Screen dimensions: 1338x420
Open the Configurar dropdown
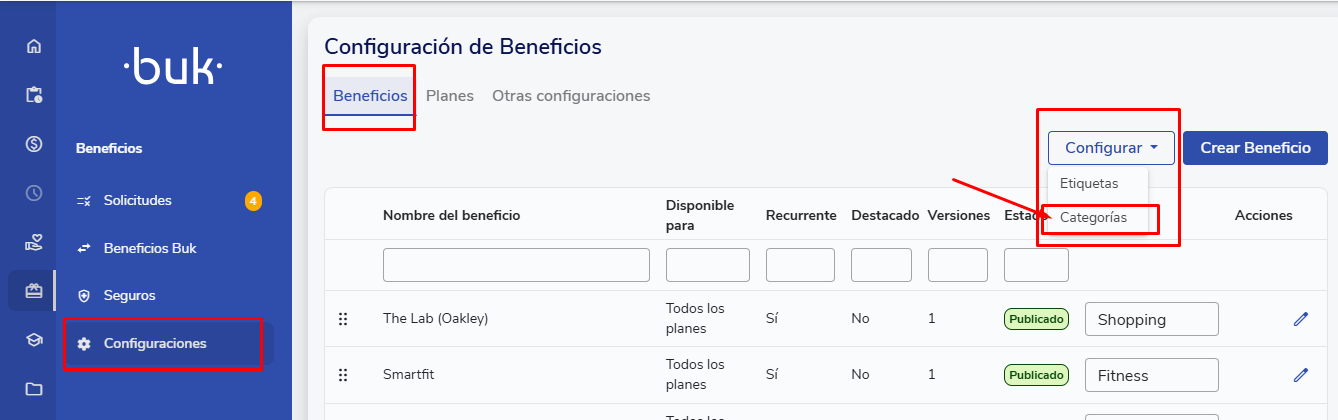click(x=1111, y=148)
